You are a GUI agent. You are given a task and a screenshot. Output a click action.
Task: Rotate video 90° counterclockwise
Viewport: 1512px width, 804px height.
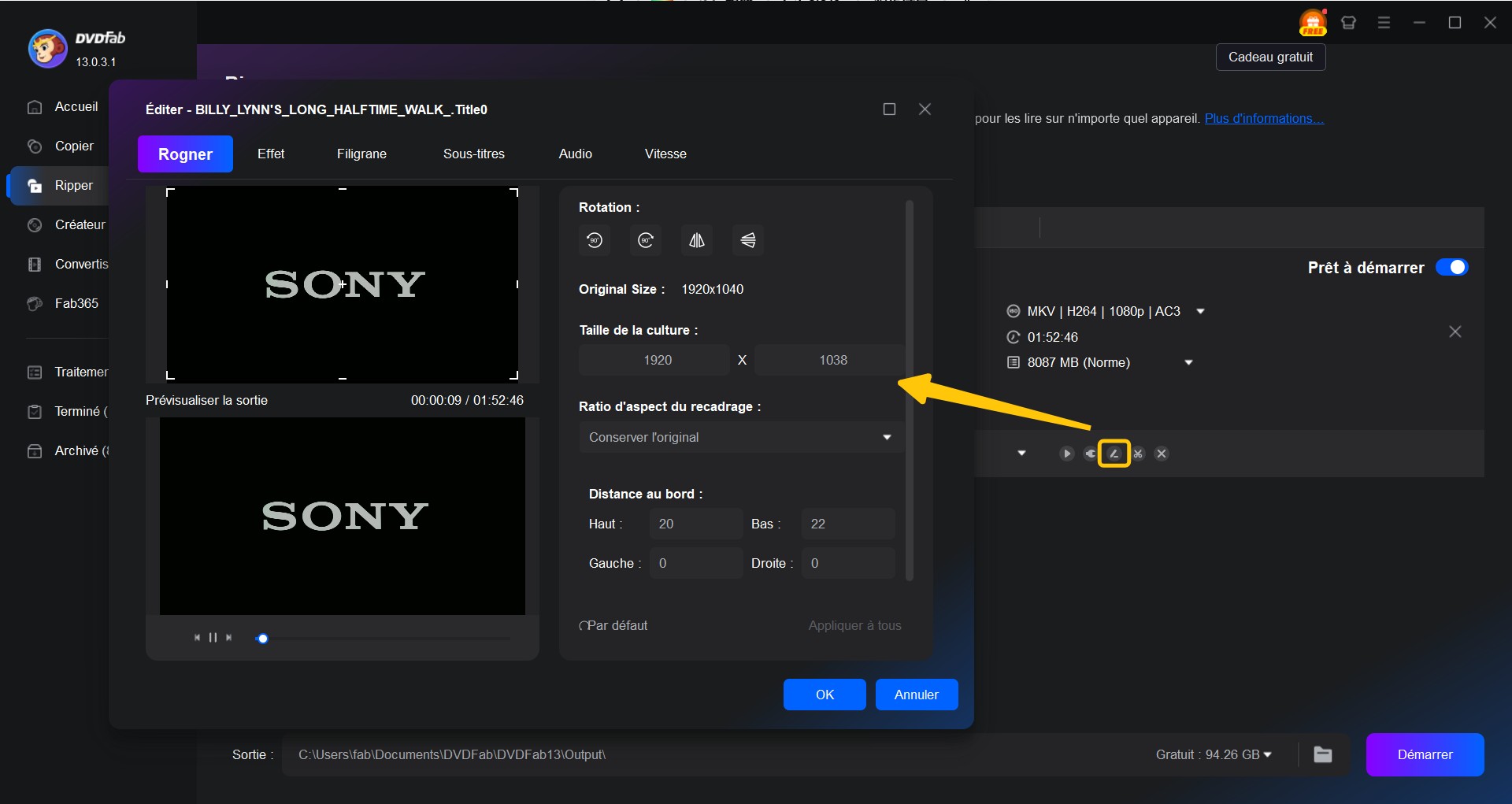pyautogui.click(x=595, y=240)
